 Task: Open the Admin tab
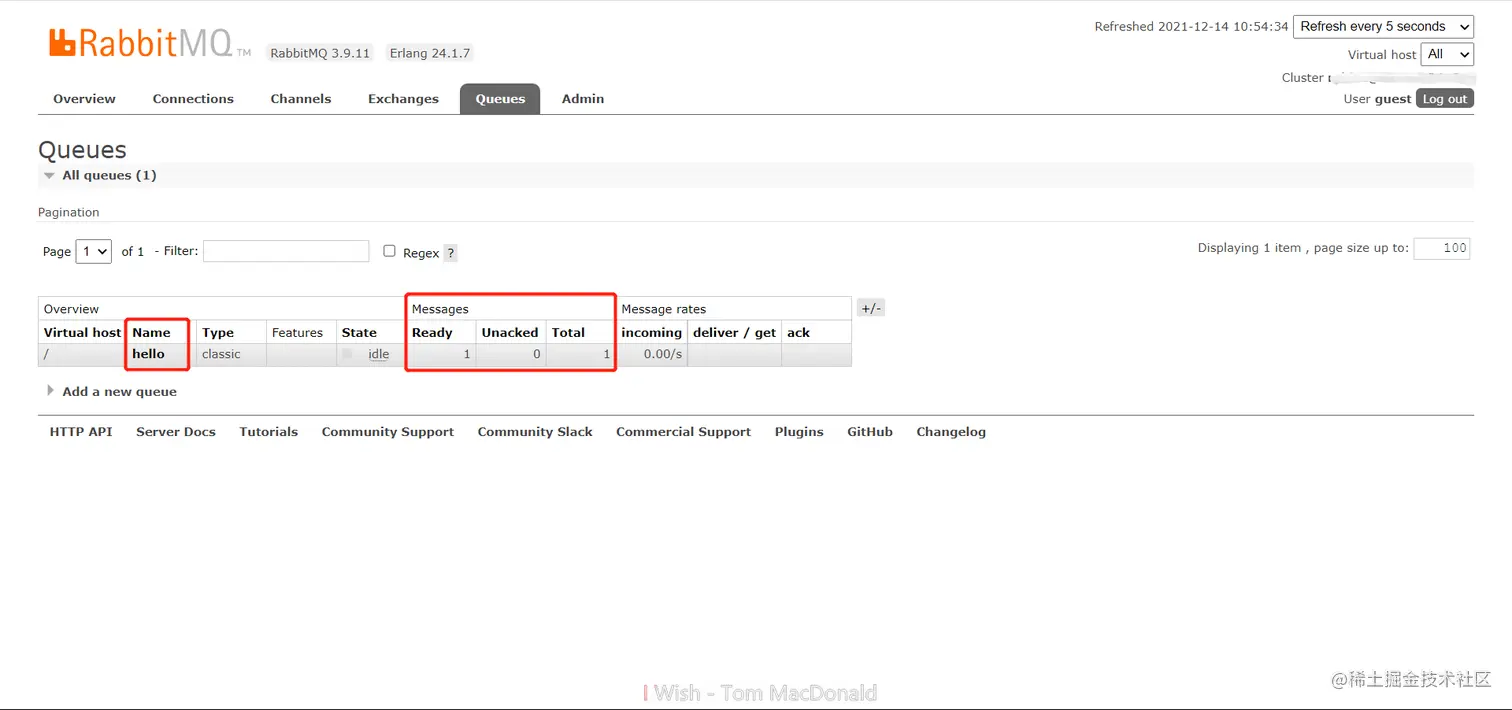[583, 99]
